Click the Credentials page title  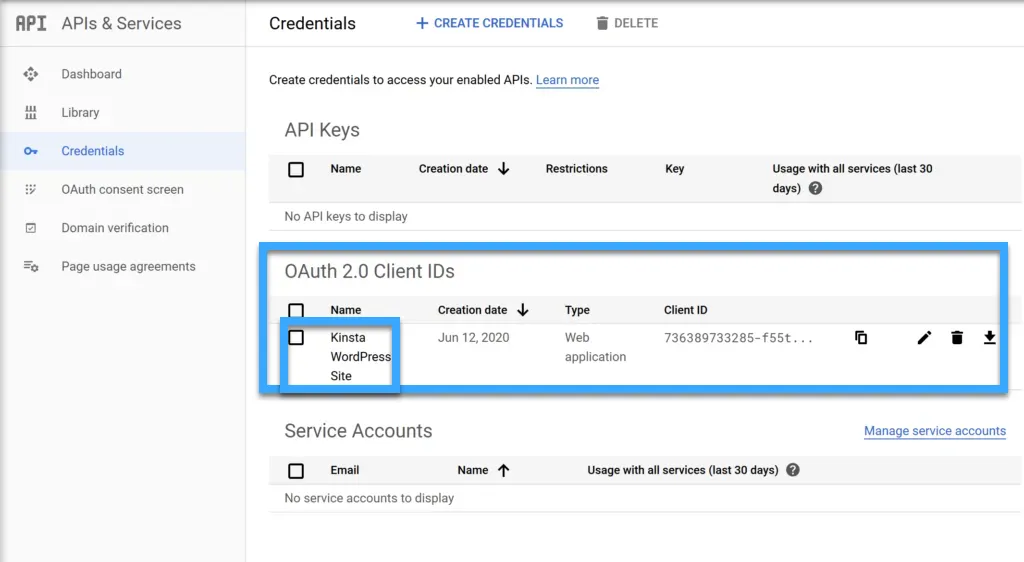click(x=312, y=23)
